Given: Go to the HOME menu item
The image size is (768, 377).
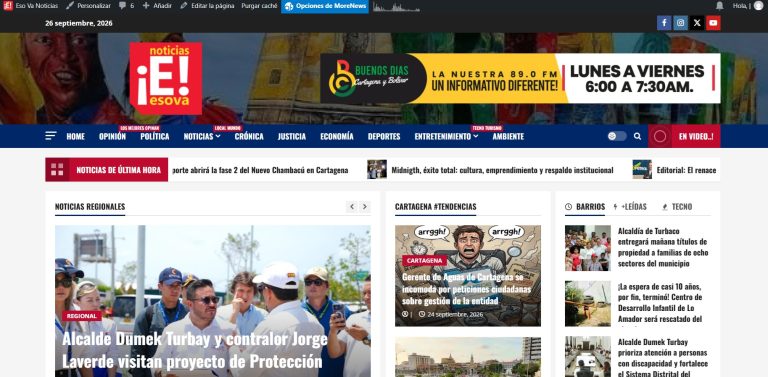Looking at the screenshot, I should pos(75,137).
